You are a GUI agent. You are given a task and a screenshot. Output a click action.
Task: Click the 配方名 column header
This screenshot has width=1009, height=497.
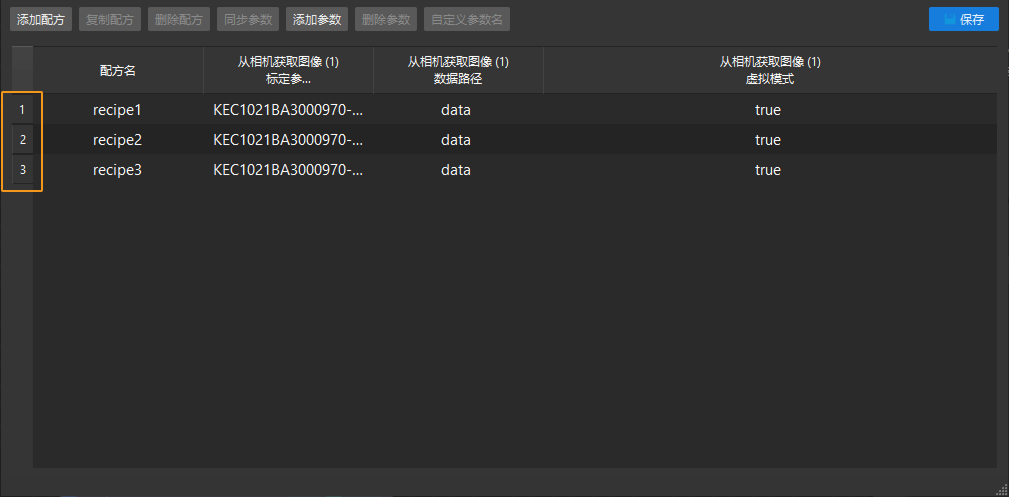tap(118, 71)
